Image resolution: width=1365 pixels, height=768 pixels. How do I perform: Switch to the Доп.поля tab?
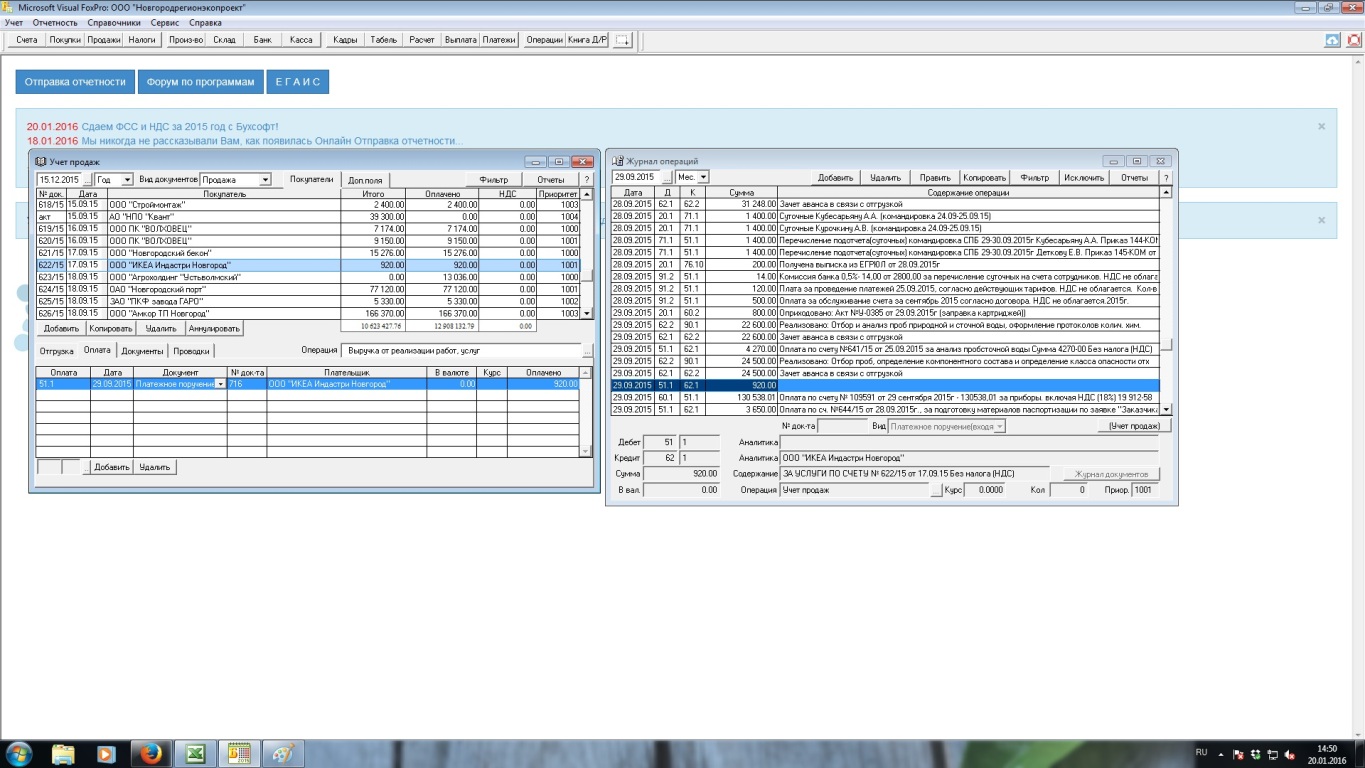pos(365,180)
